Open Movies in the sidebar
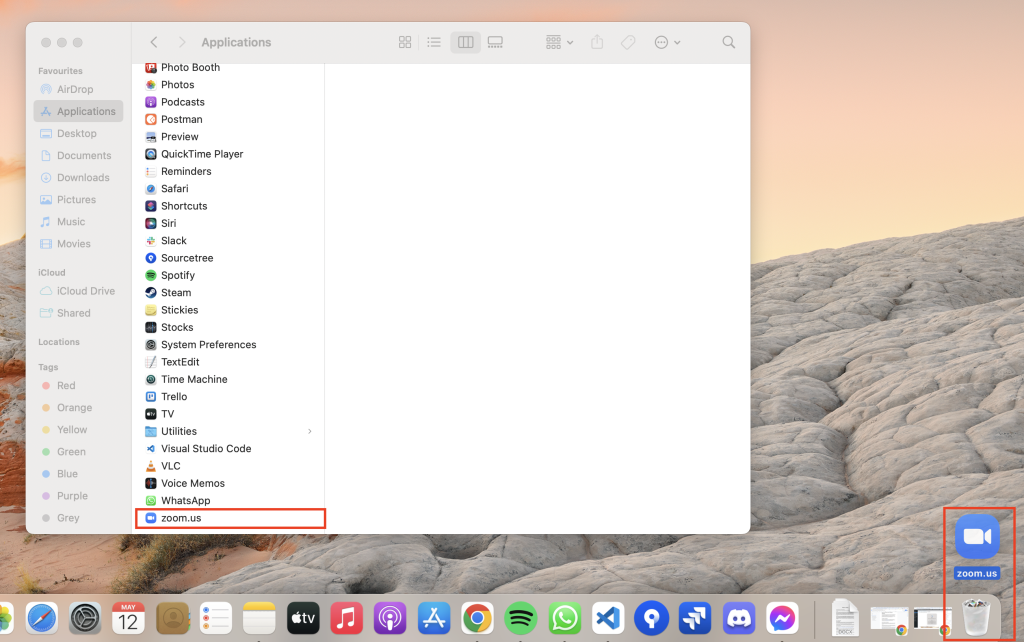1024x642 pixels. pos(78,244)
